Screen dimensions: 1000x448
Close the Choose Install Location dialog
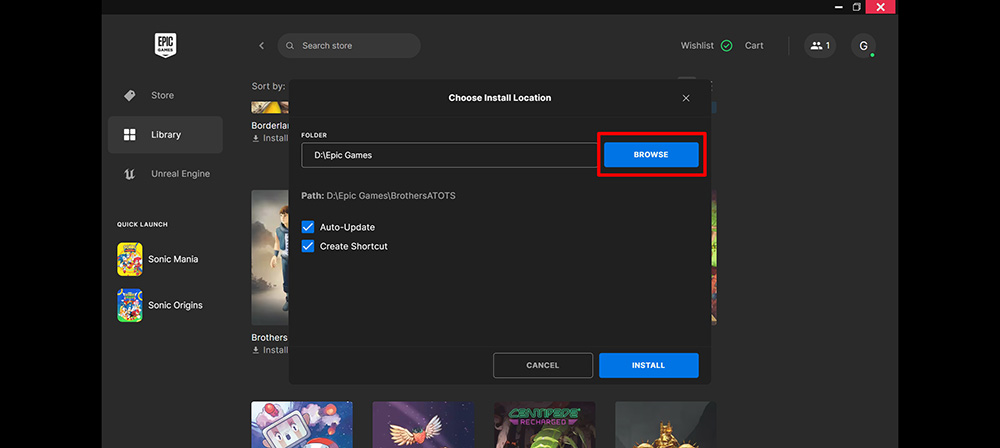pos(686,98)
